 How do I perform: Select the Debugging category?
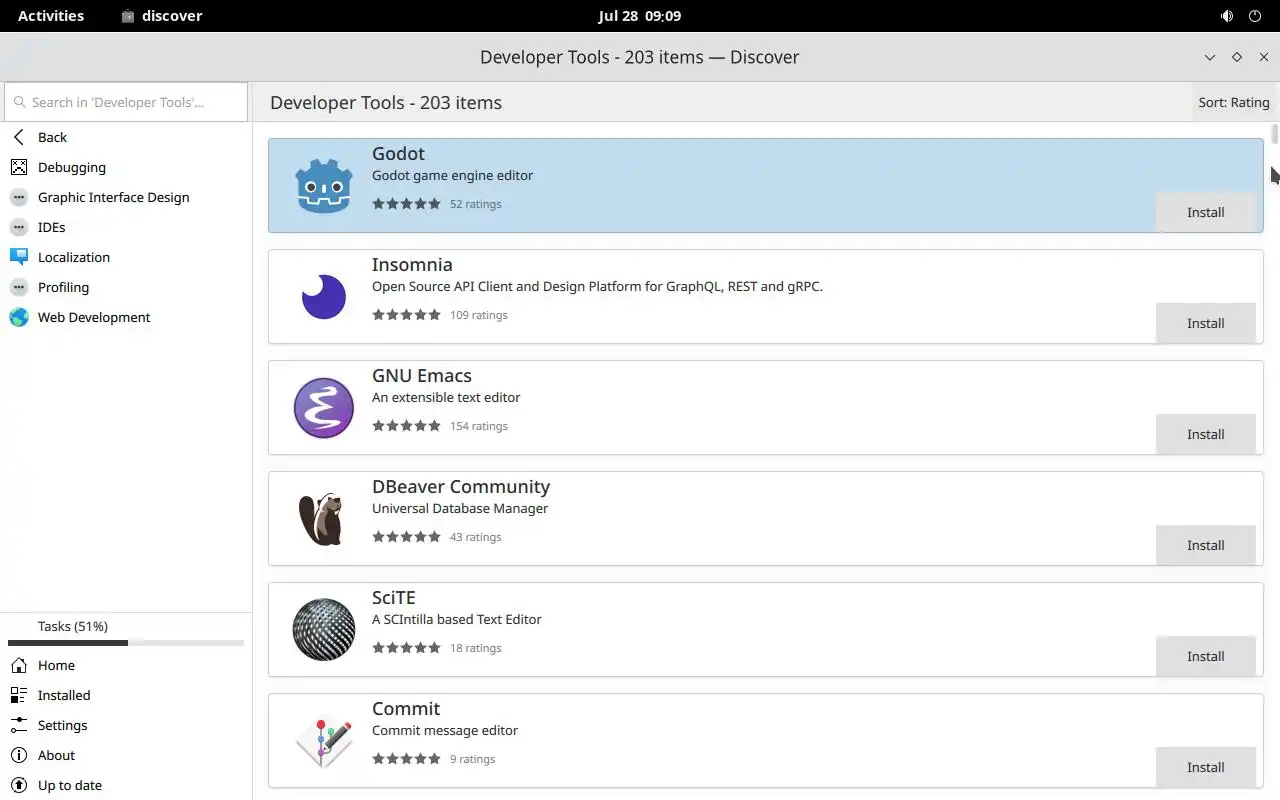pos(126,167)
